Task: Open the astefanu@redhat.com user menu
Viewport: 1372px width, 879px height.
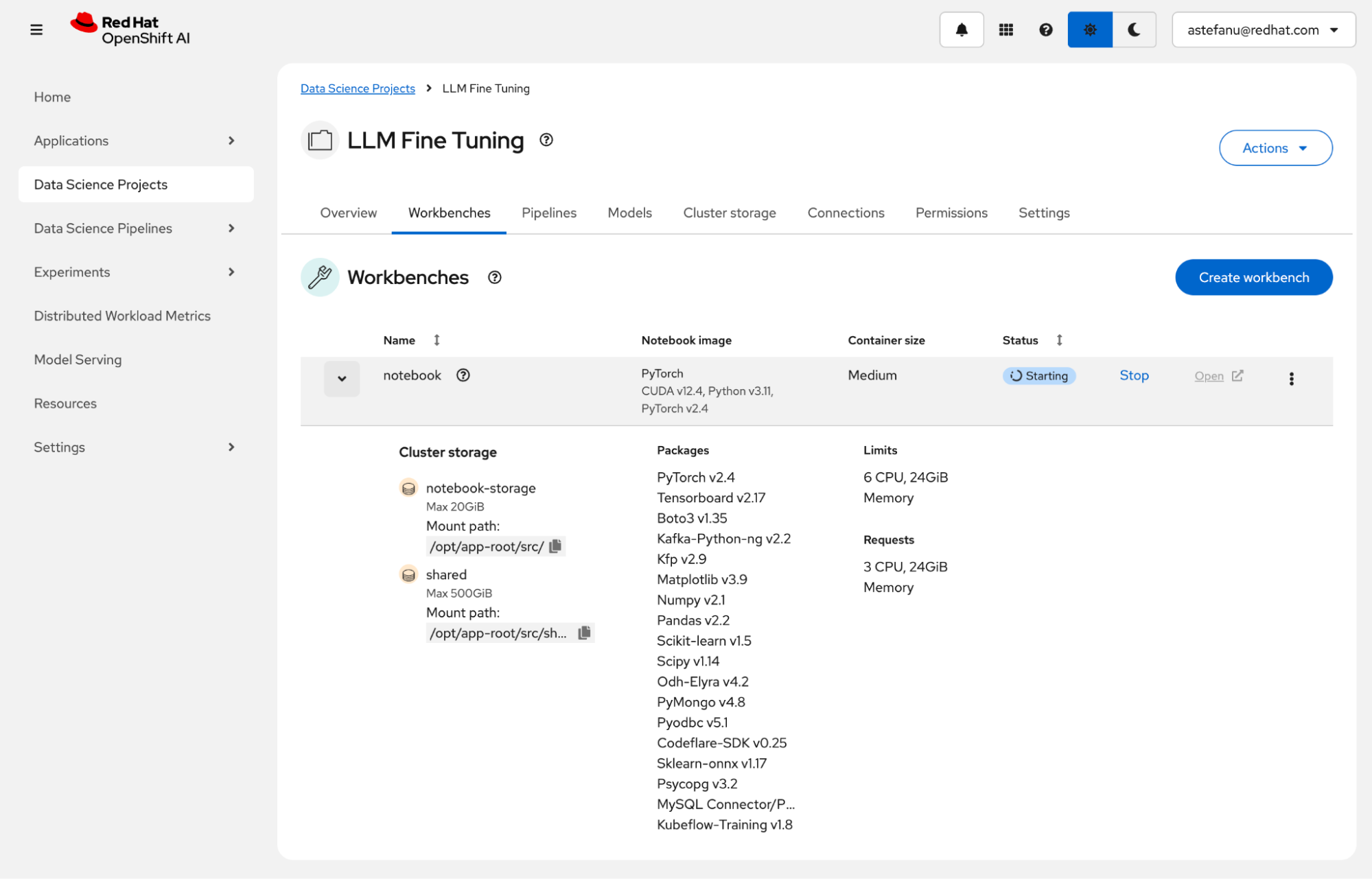Action: coord(1263,30)
